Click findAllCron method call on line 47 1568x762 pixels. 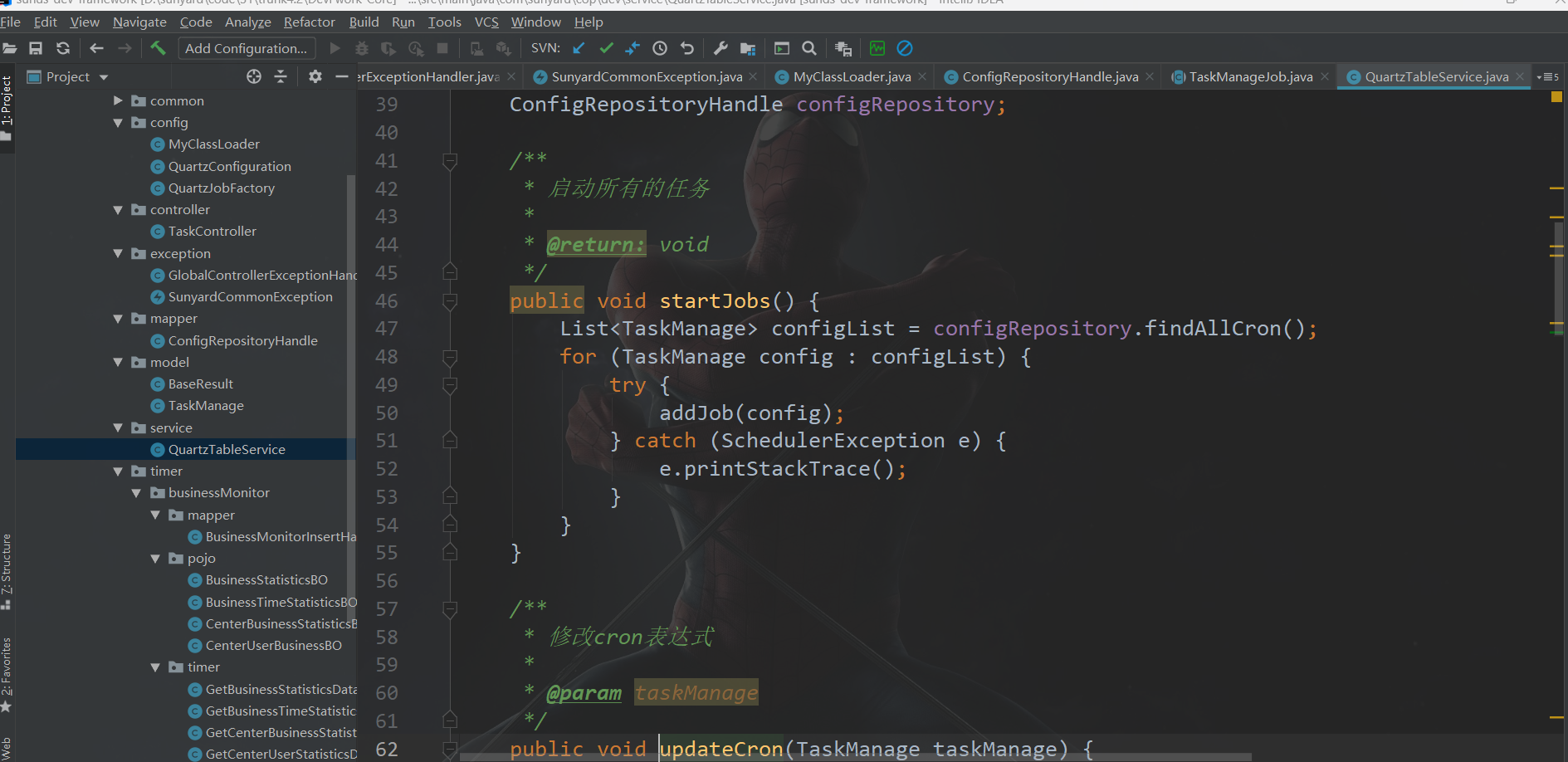(1213, 329)
